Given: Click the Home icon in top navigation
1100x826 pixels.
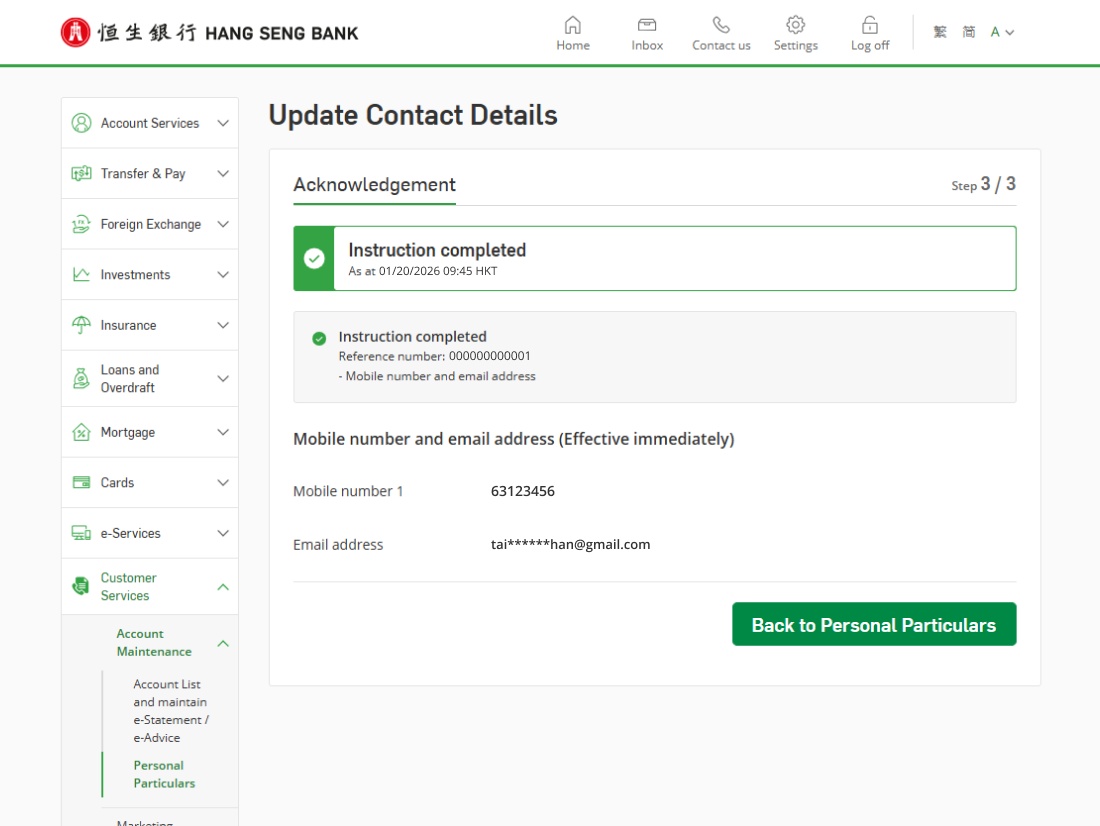Looking at the screenshot, I should click(573, 25).
